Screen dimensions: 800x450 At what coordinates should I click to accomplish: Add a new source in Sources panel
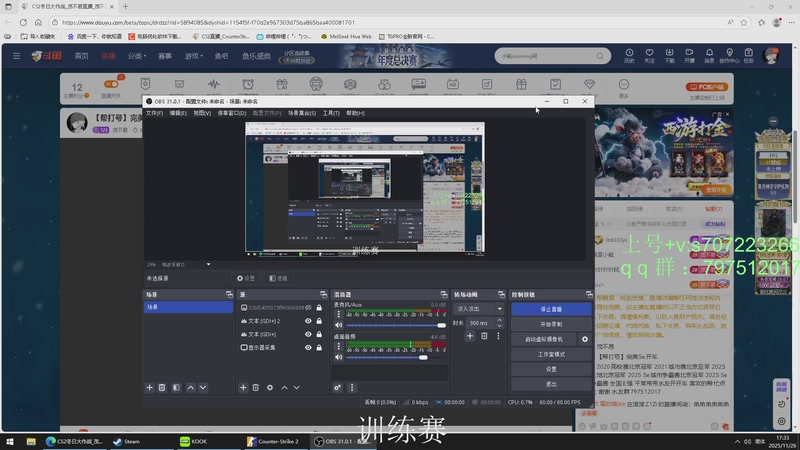point(243,388)
